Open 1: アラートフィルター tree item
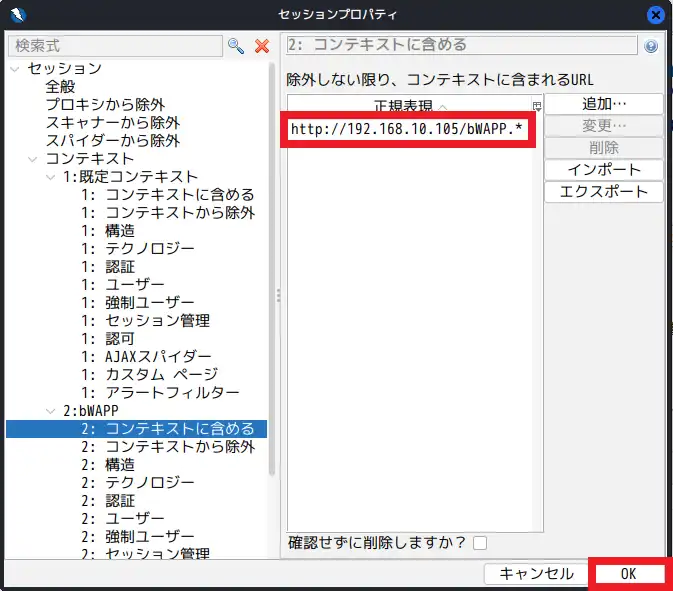Screen dimensions: 673x591 tap(160, 393)
